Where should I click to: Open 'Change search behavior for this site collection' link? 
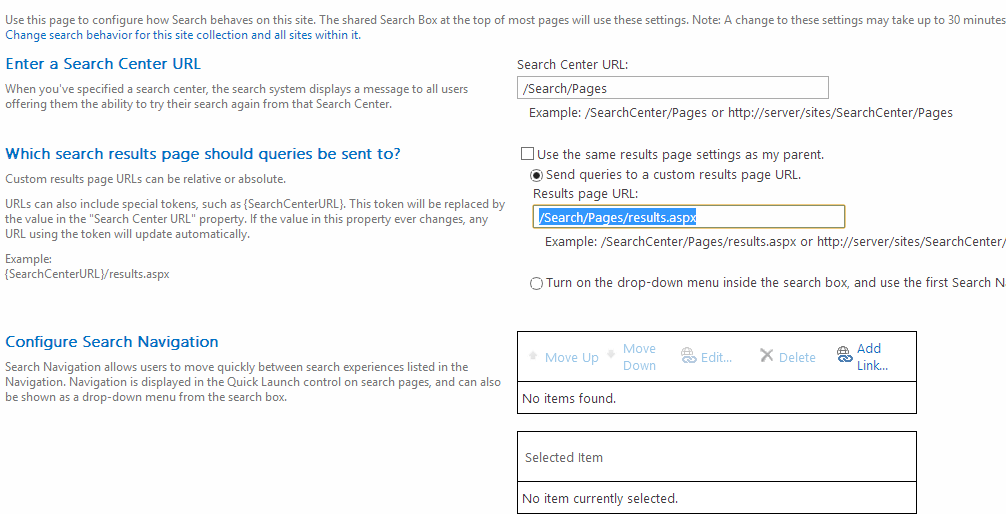[x=183, y=35]
